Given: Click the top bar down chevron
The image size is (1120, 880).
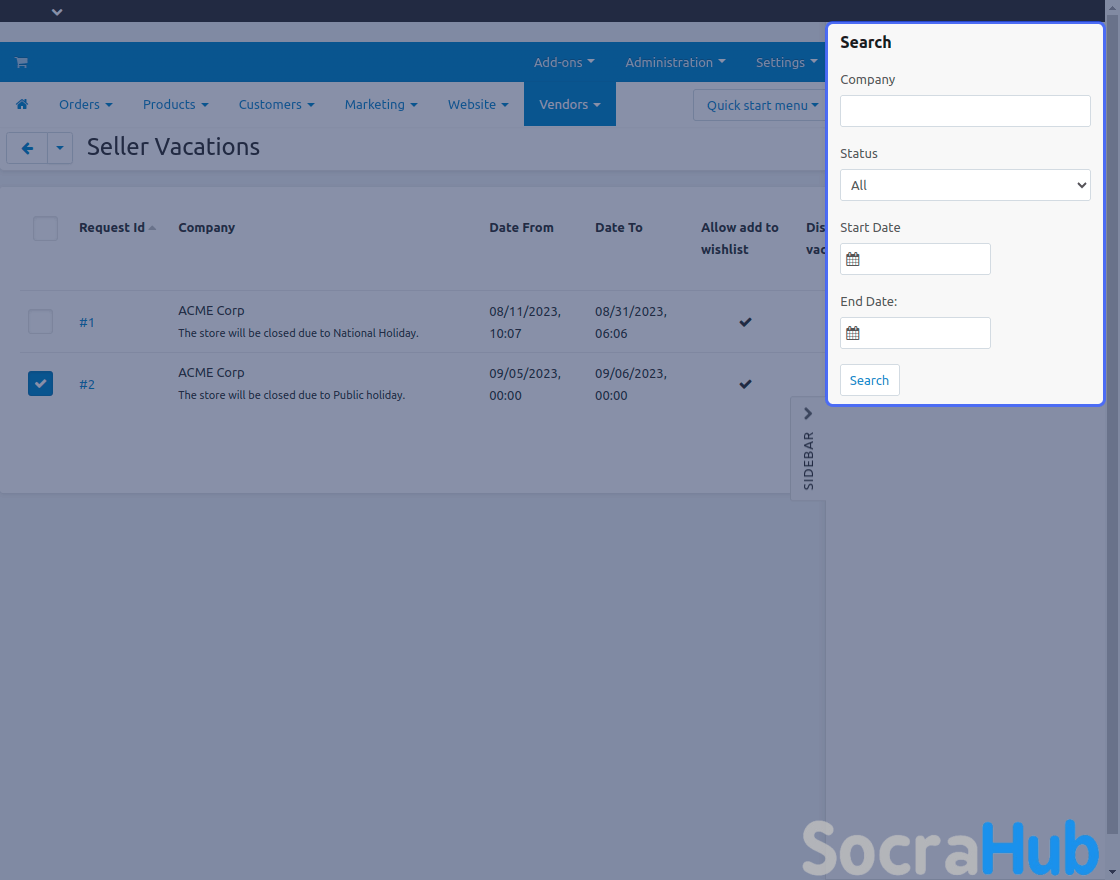Looking at the screenshot, I should point(57,12).
